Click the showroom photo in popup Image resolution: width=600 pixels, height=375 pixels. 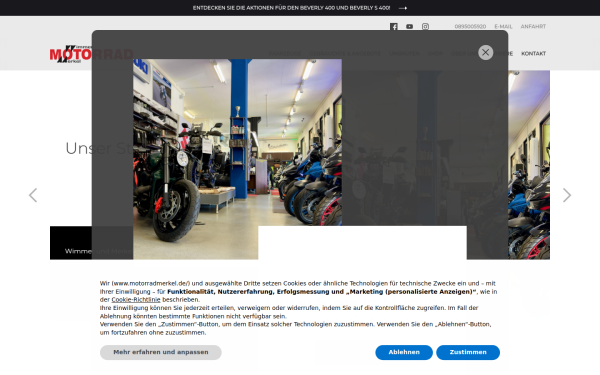coord(237,159)
